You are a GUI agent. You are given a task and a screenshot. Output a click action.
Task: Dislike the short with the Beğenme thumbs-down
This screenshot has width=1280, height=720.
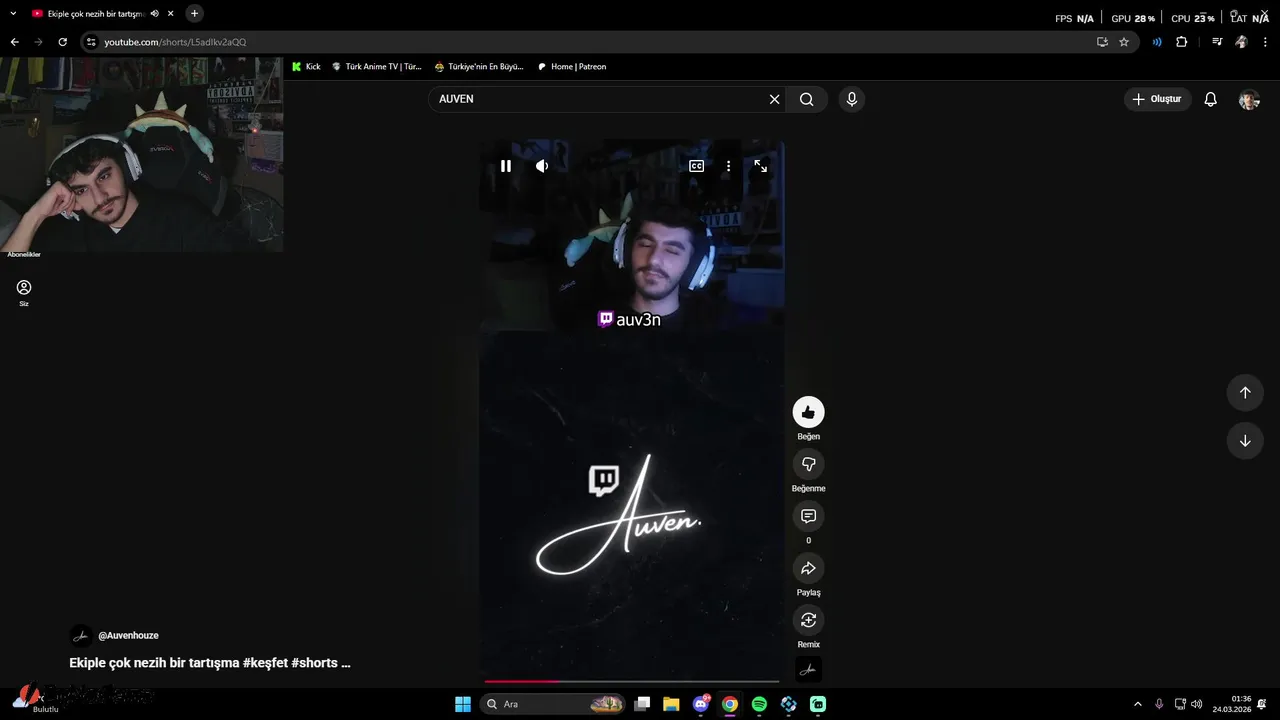(x=808, y=464)
